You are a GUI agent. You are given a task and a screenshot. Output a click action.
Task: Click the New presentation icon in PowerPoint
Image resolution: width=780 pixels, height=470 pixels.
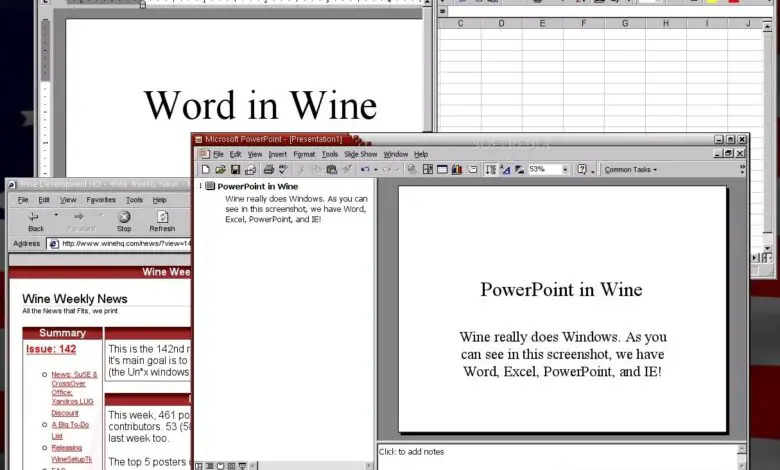tap(205, 170)
